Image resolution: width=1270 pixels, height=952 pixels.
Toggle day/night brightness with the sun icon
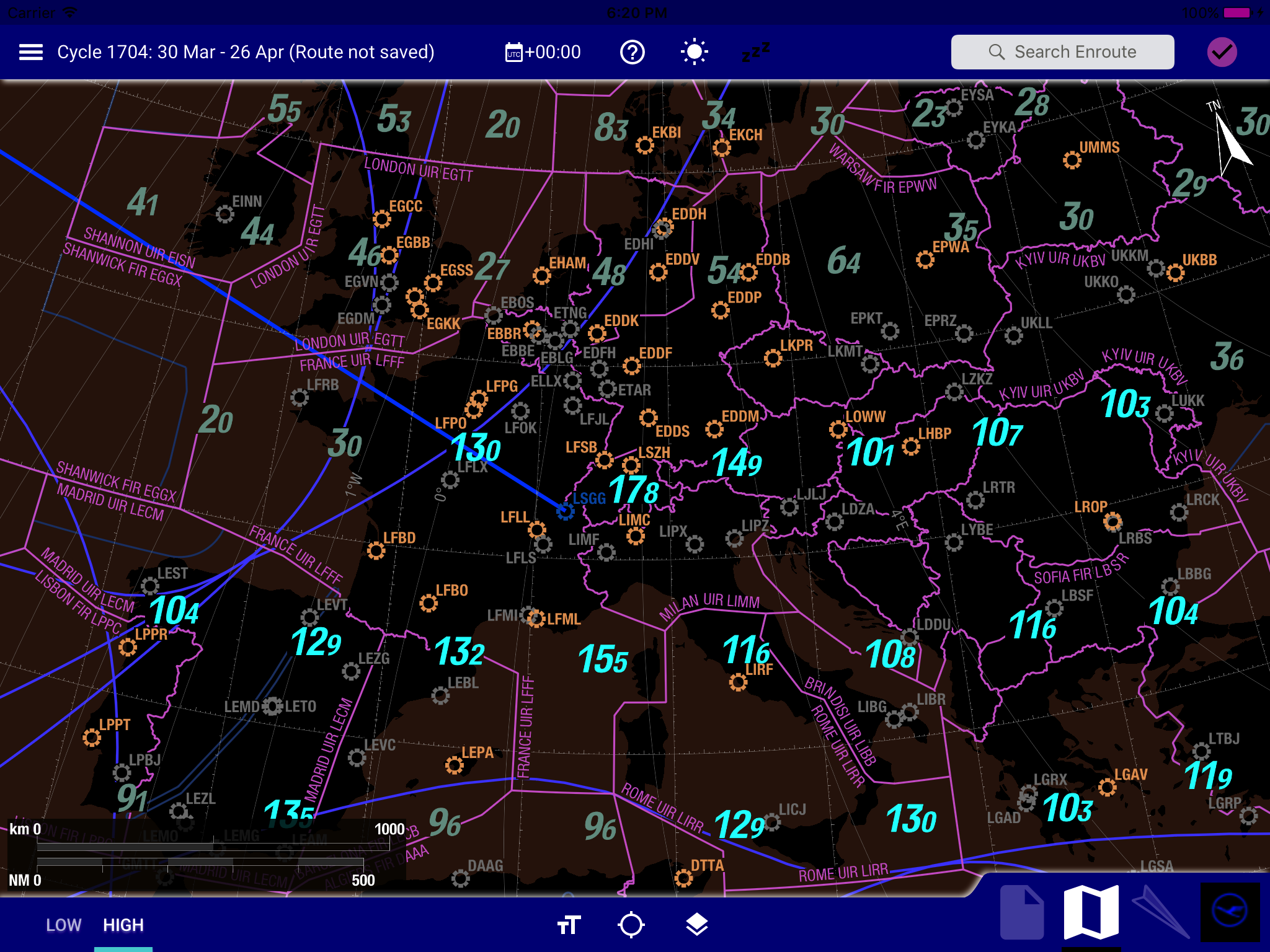tap(695, 52)
